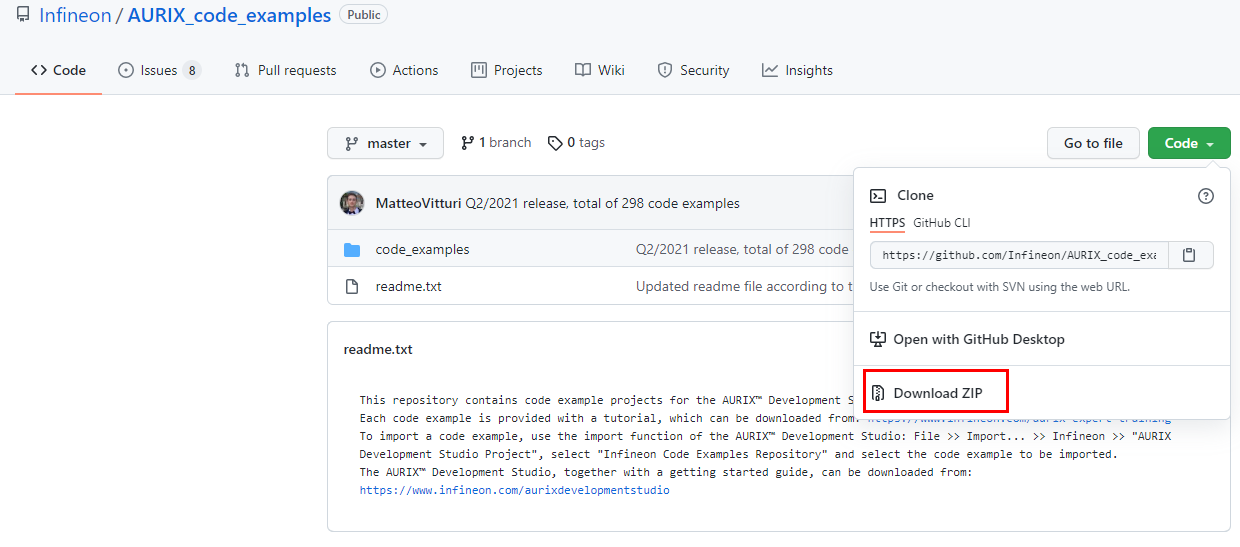Image resolution: width=1240 pixels, height=547 pixels.
Task: Open the readme.txt file link
Action: pyautogui.click(x=408, y=286)
